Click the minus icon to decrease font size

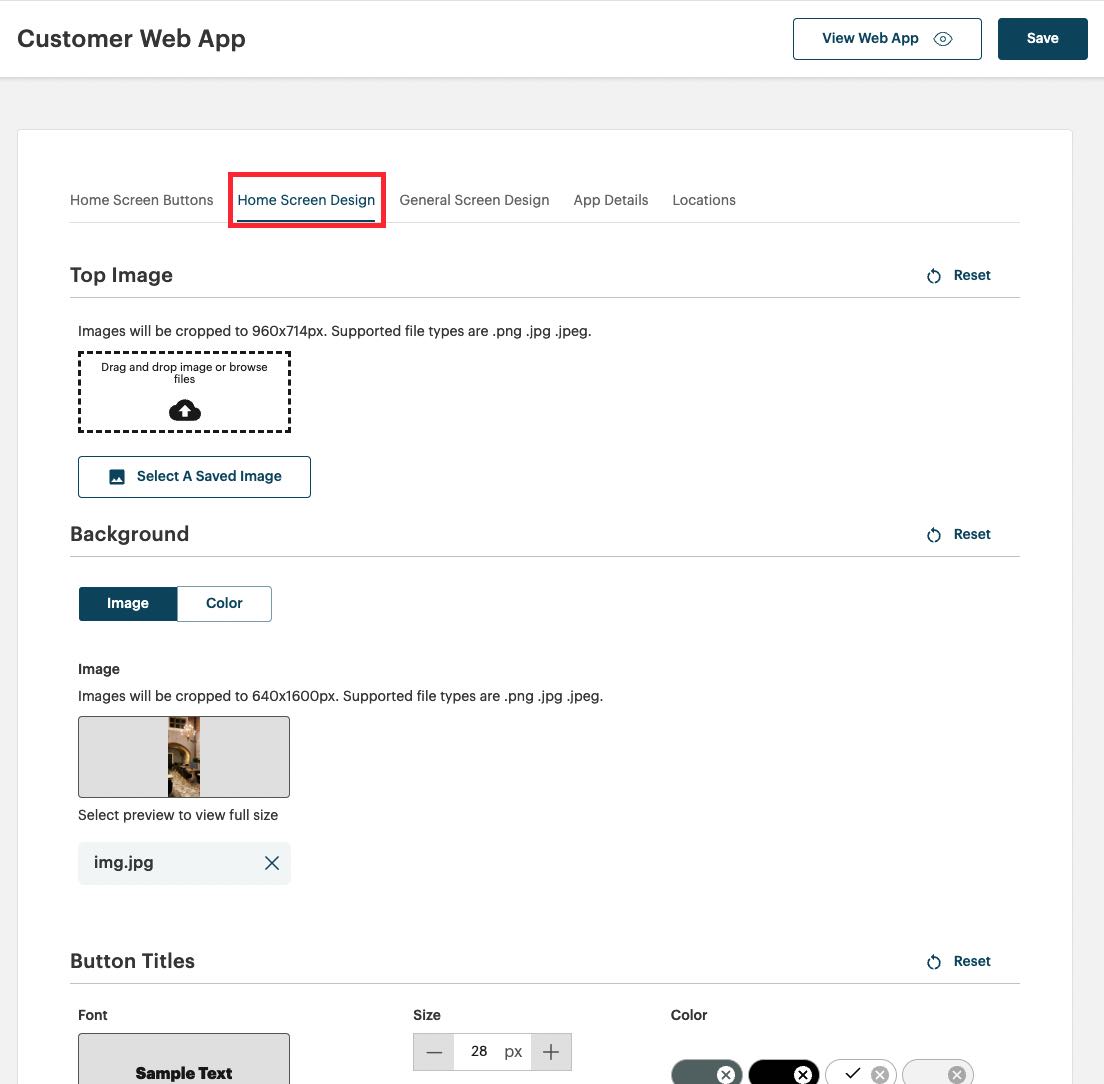tap(434, 1051)
